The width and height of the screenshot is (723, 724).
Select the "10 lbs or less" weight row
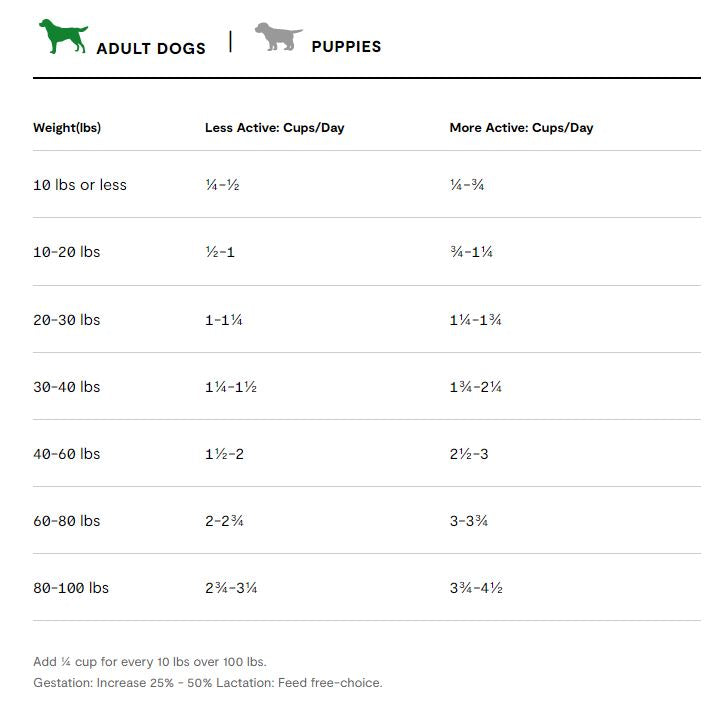(80, 185)
